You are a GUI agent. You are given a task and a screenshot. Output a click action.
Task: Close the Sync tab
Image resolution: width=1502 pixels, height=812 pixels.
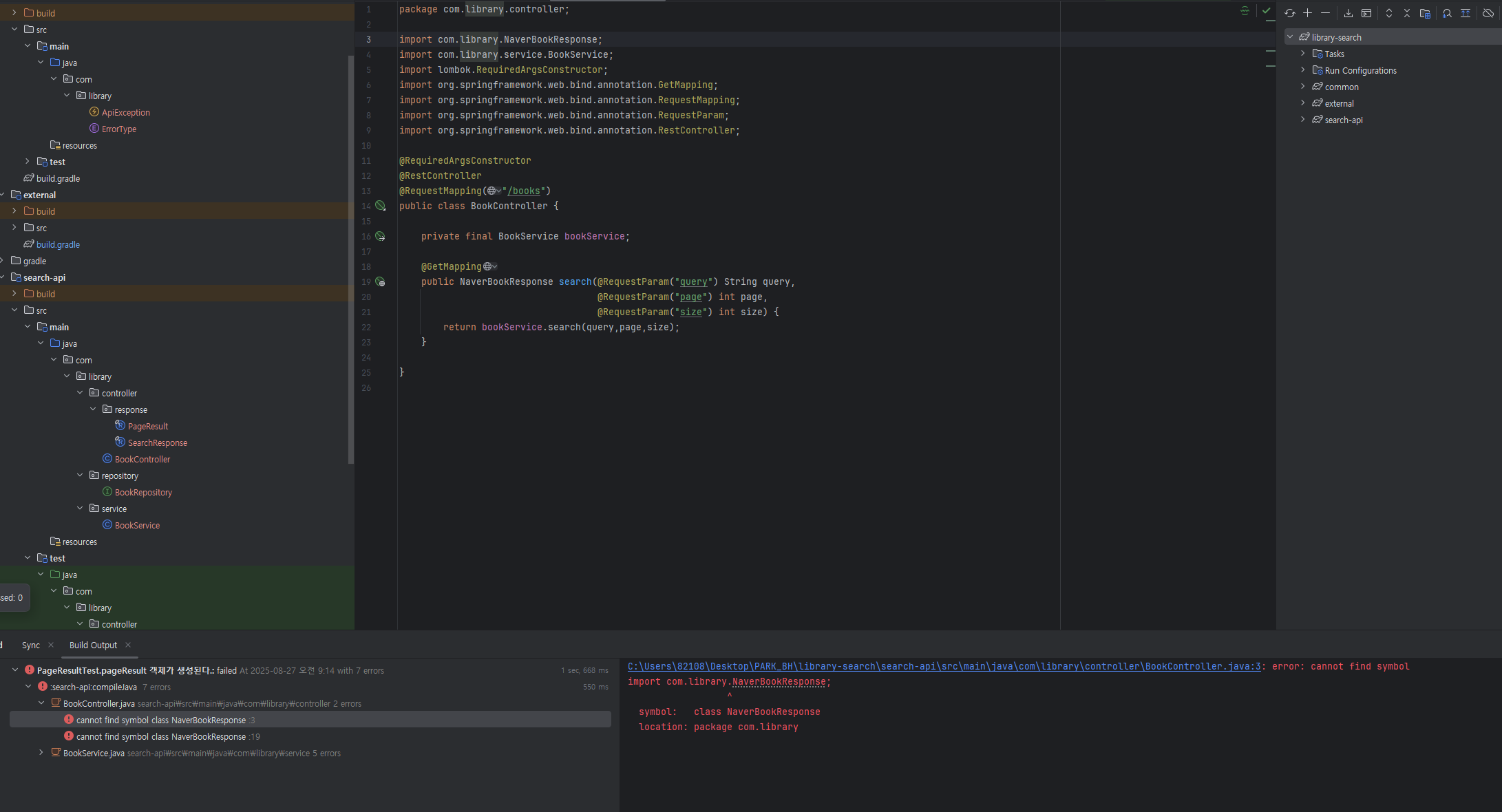51,645
